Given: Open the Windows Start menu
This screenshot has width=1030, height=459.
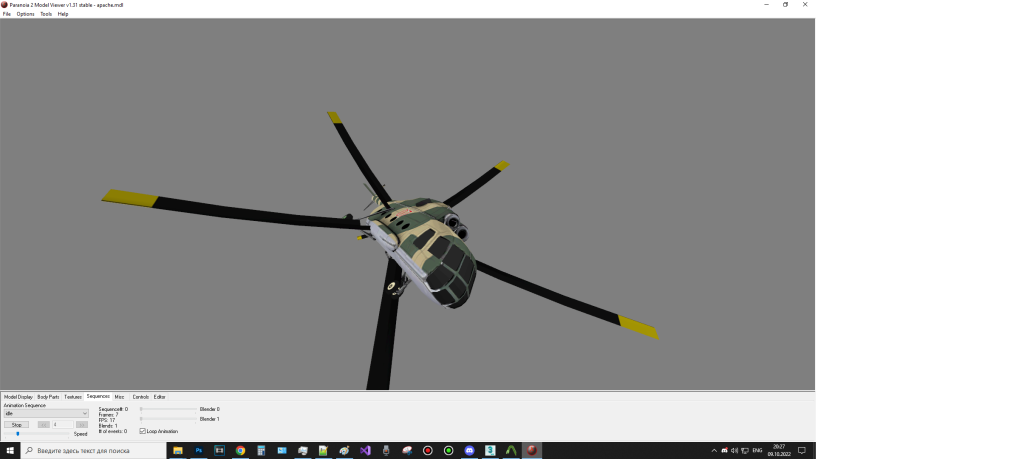Looking at the screenshot, I should 10,451.
